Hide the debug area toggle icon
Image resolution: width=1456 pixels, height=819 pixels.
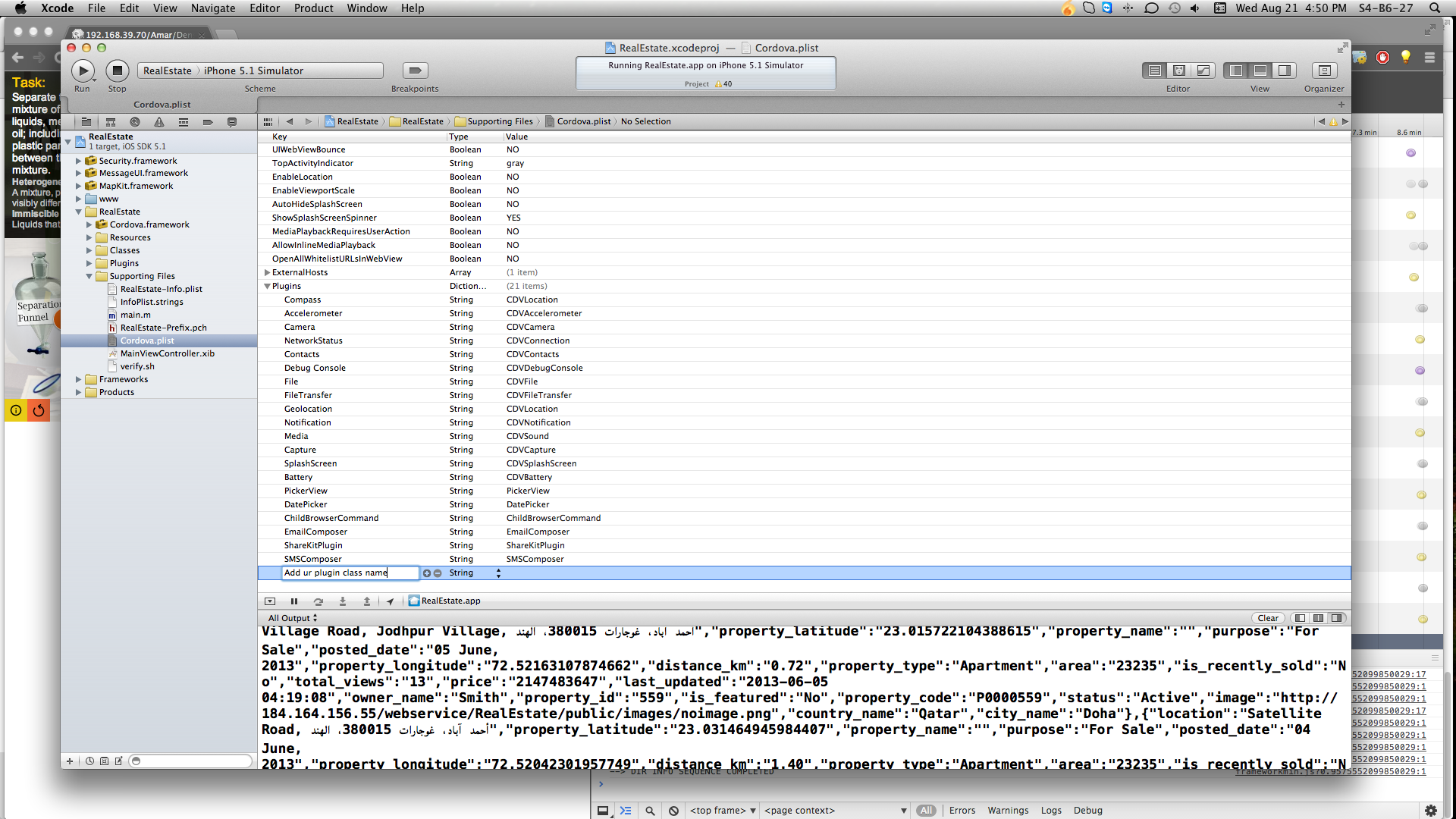click(x=270, y=601)
